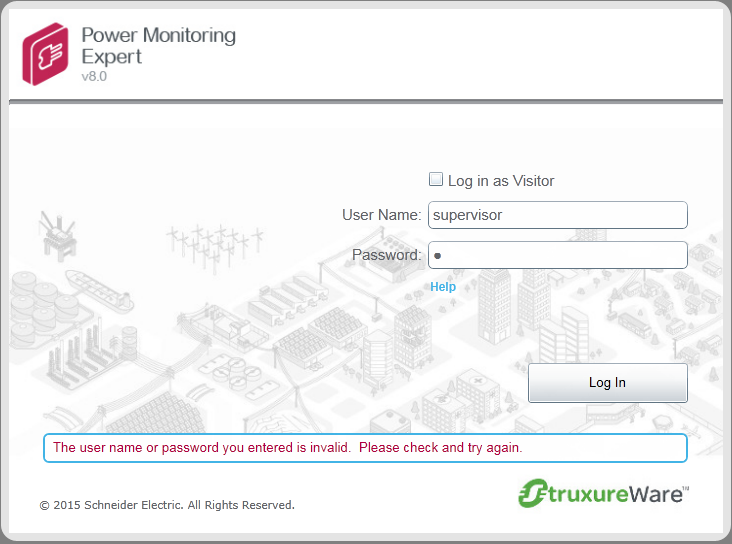Image resolution: width=732 pixels, height=544 pixels.
Task: Click the User Name: label
Action: click(381, 215)
